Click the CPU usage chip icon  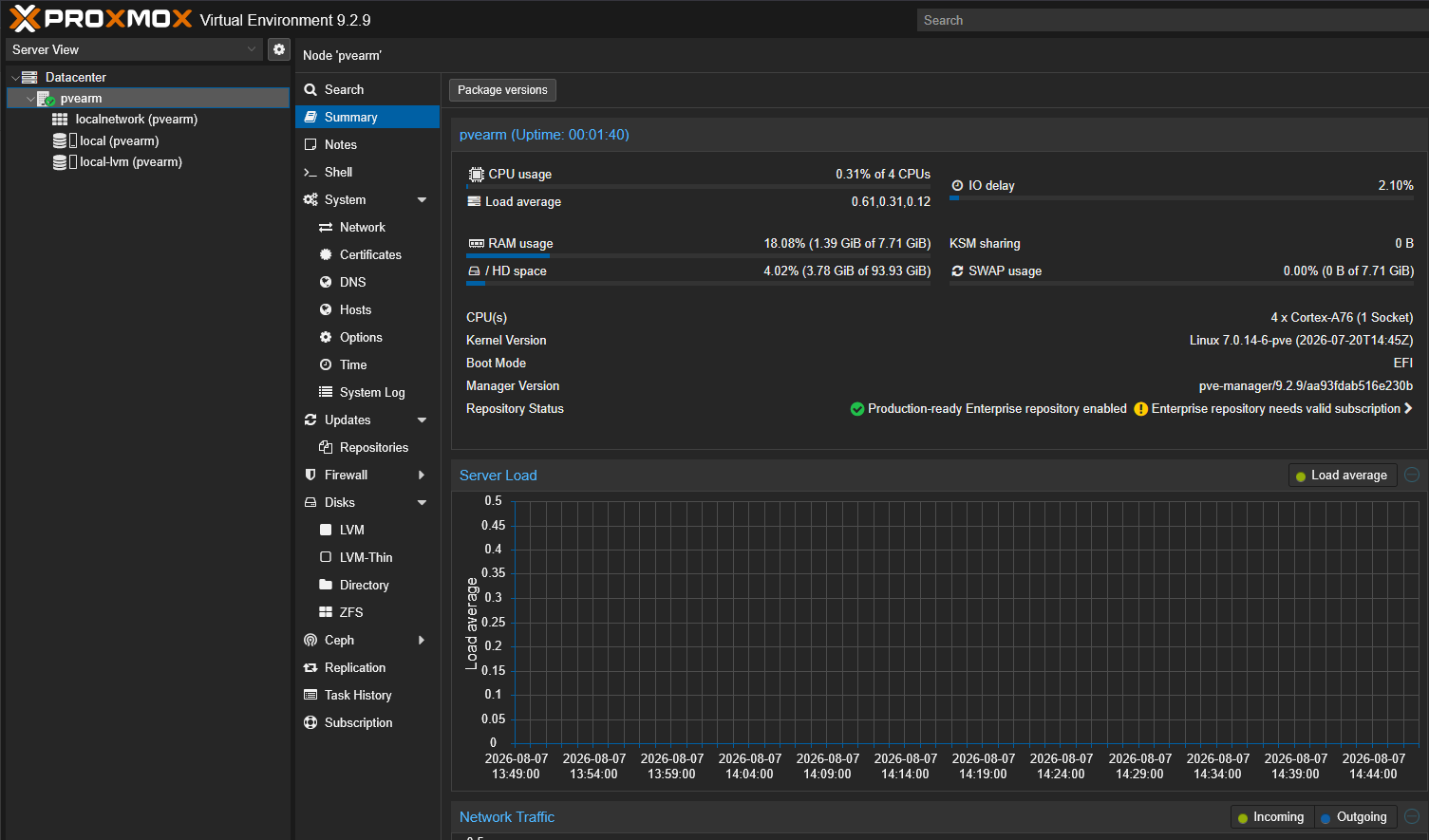476,174
